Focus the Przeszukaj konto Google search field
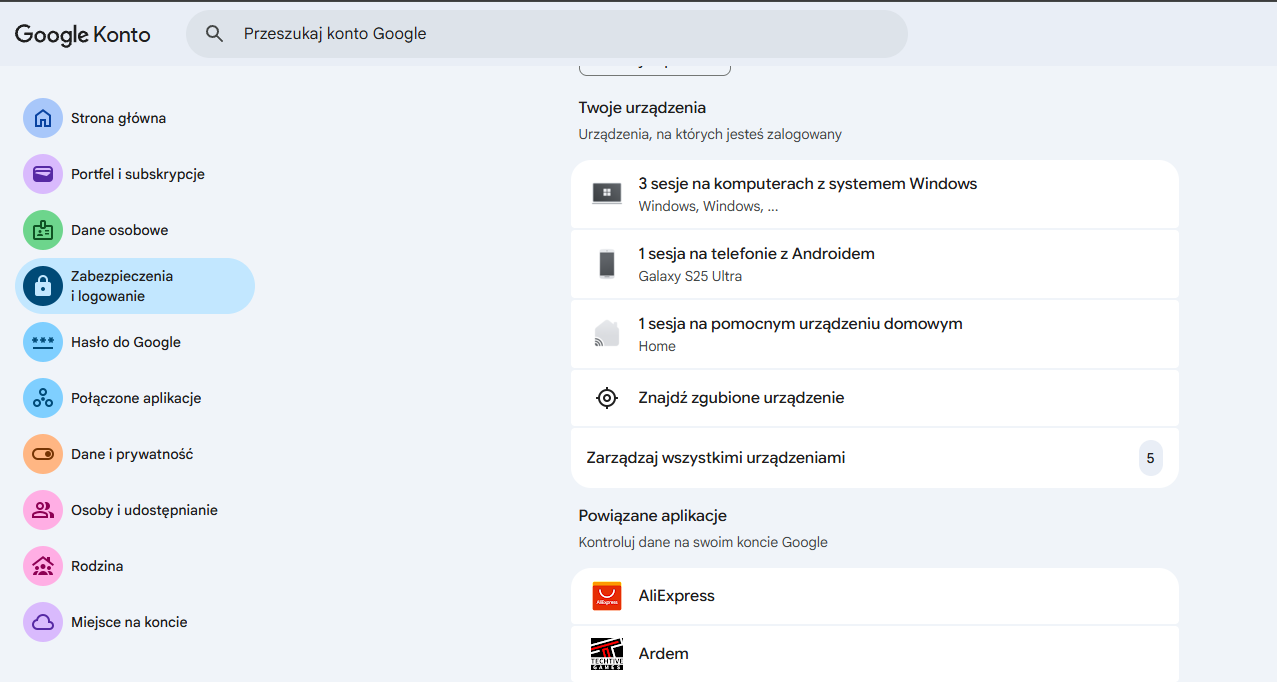This screenshot has height=682, width=1277. tap(547, 34)
